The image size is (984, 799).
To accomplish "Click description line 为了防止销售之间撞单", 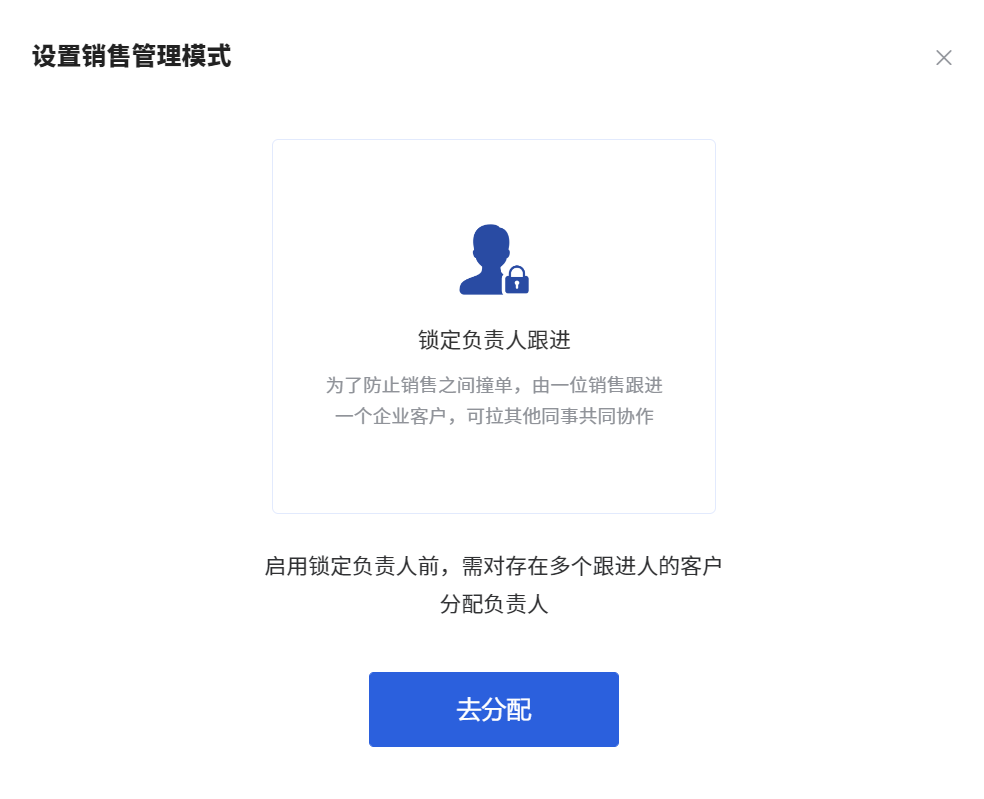I will pos(419,385).
